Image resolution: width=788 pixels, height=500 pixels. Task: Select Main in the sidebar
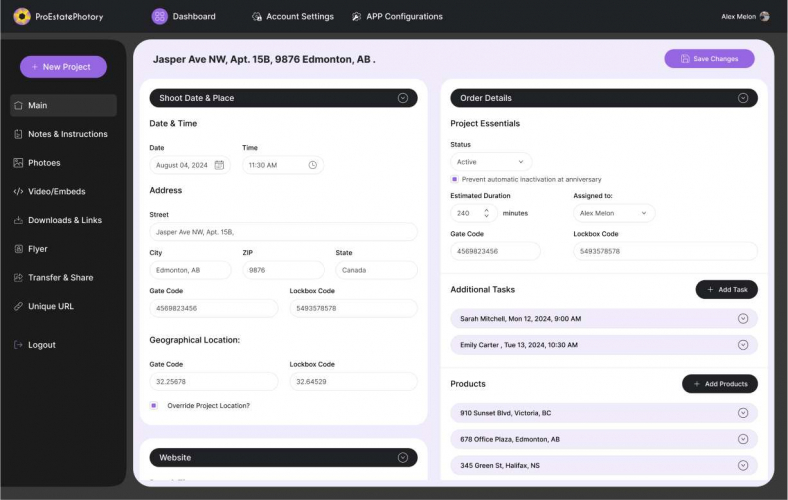63,106
